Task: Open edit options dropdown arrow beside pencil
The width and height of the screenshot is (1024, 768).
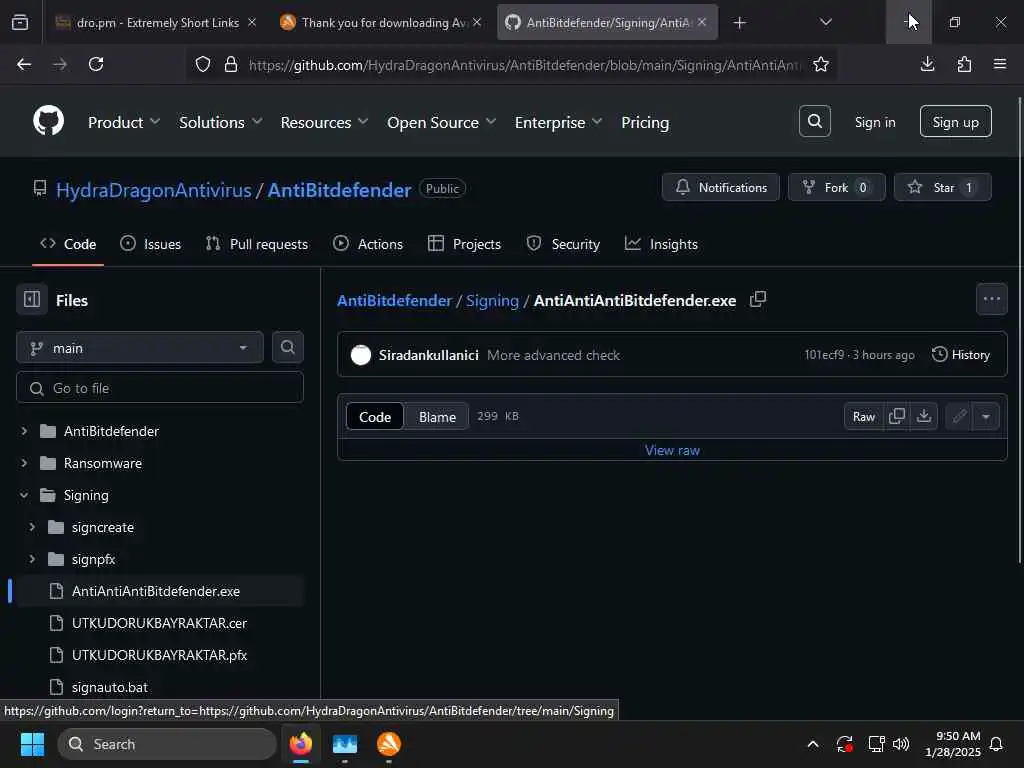Action: 985,416
